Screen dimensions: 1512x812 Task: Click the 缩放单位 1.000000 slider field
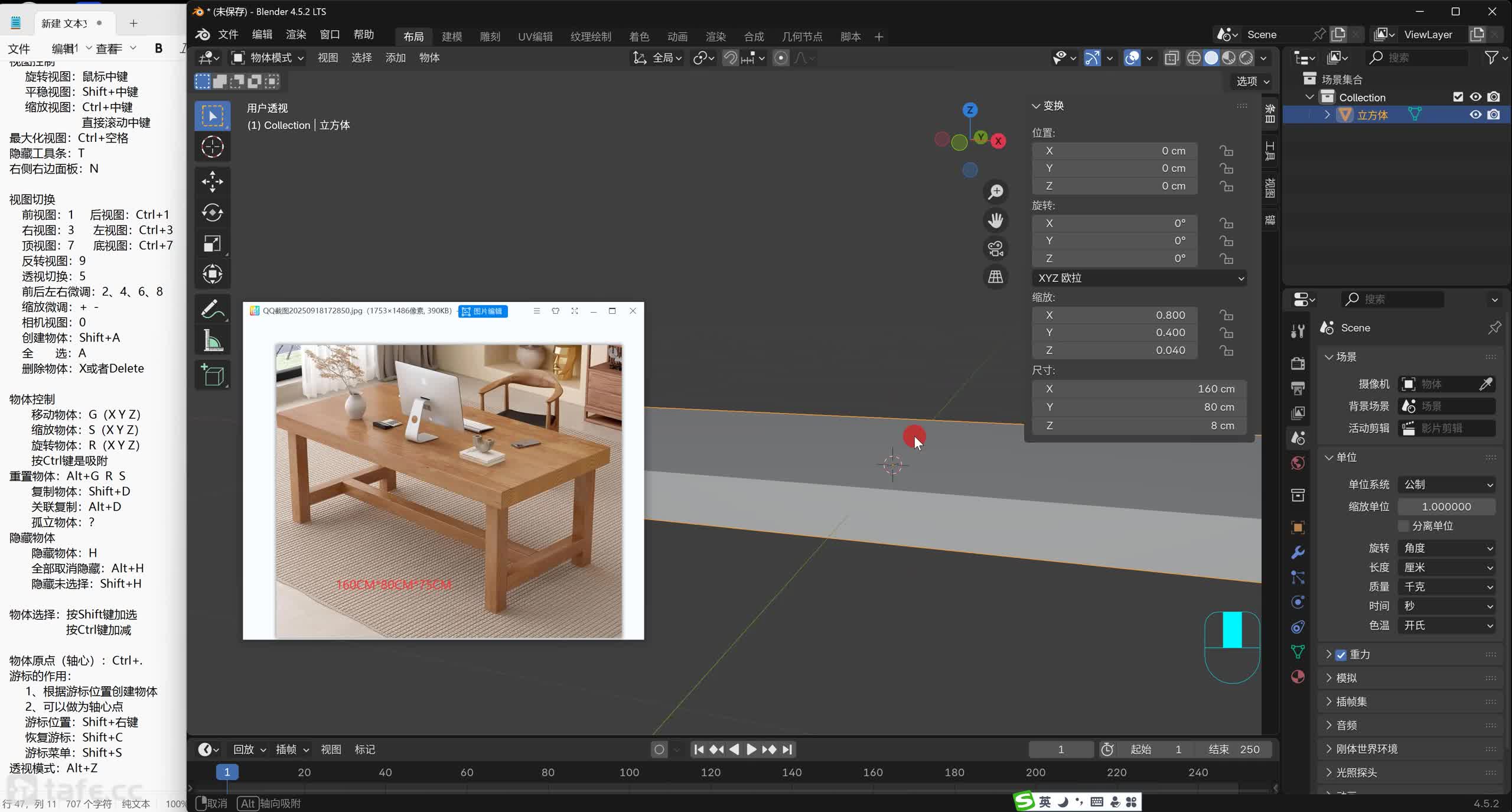pos(1446,506)
